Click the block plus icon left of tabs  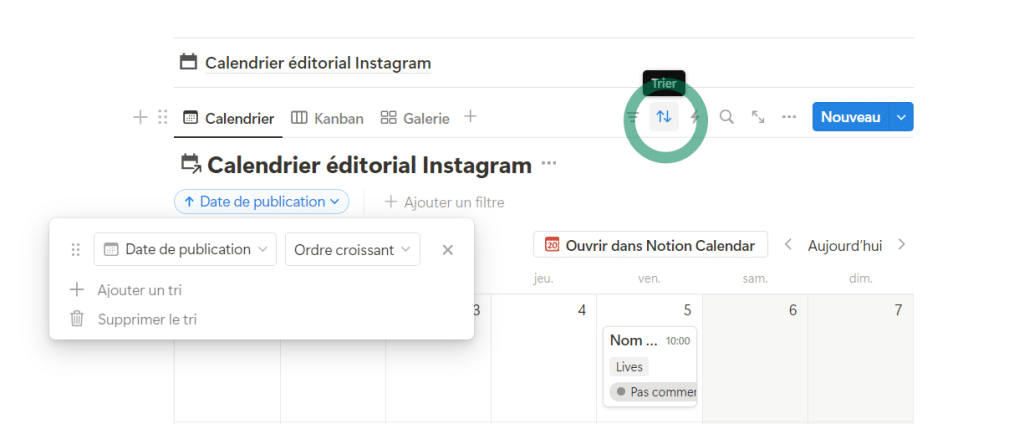[x=140, y=117]
